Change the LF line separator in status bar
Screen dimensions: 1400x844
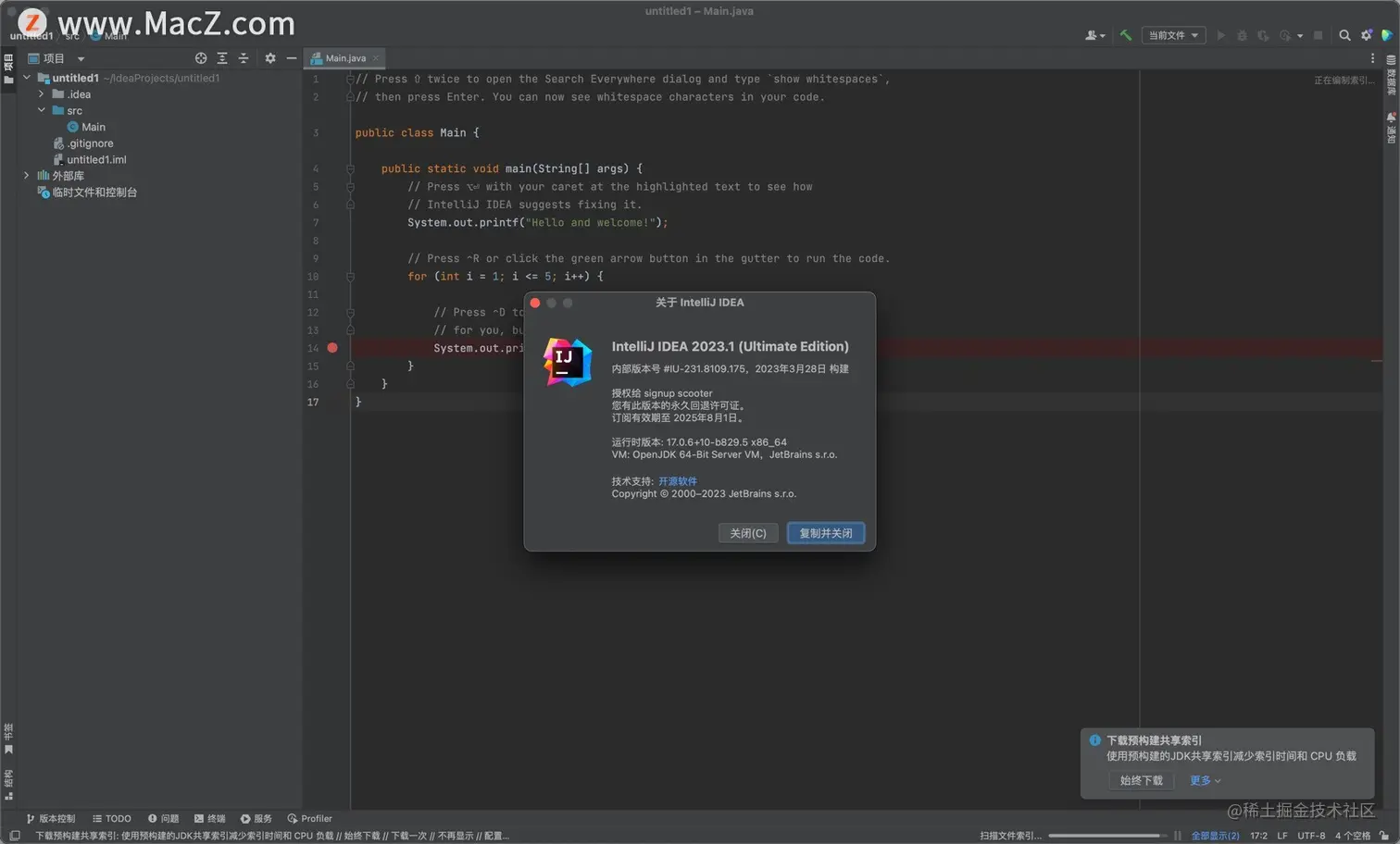click(x=1282, y=836)
